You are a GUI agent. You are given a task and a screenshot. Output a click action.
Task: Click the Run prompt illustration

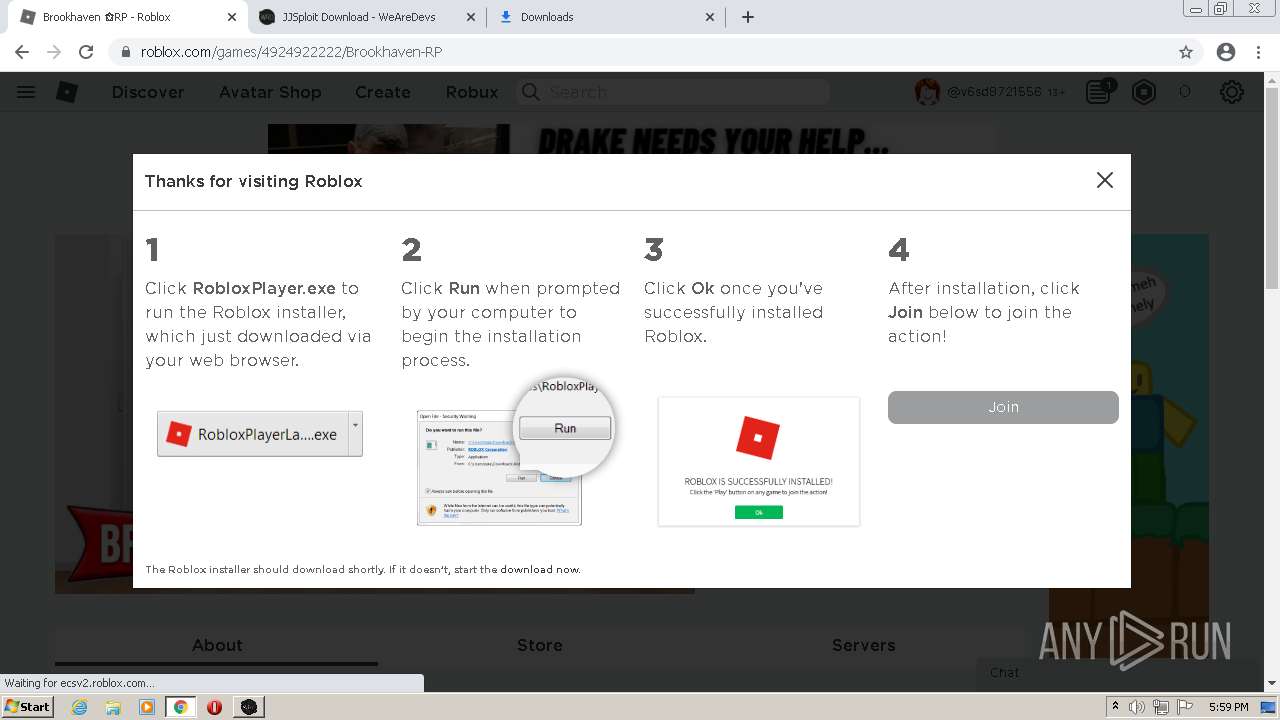coord(514,453)
